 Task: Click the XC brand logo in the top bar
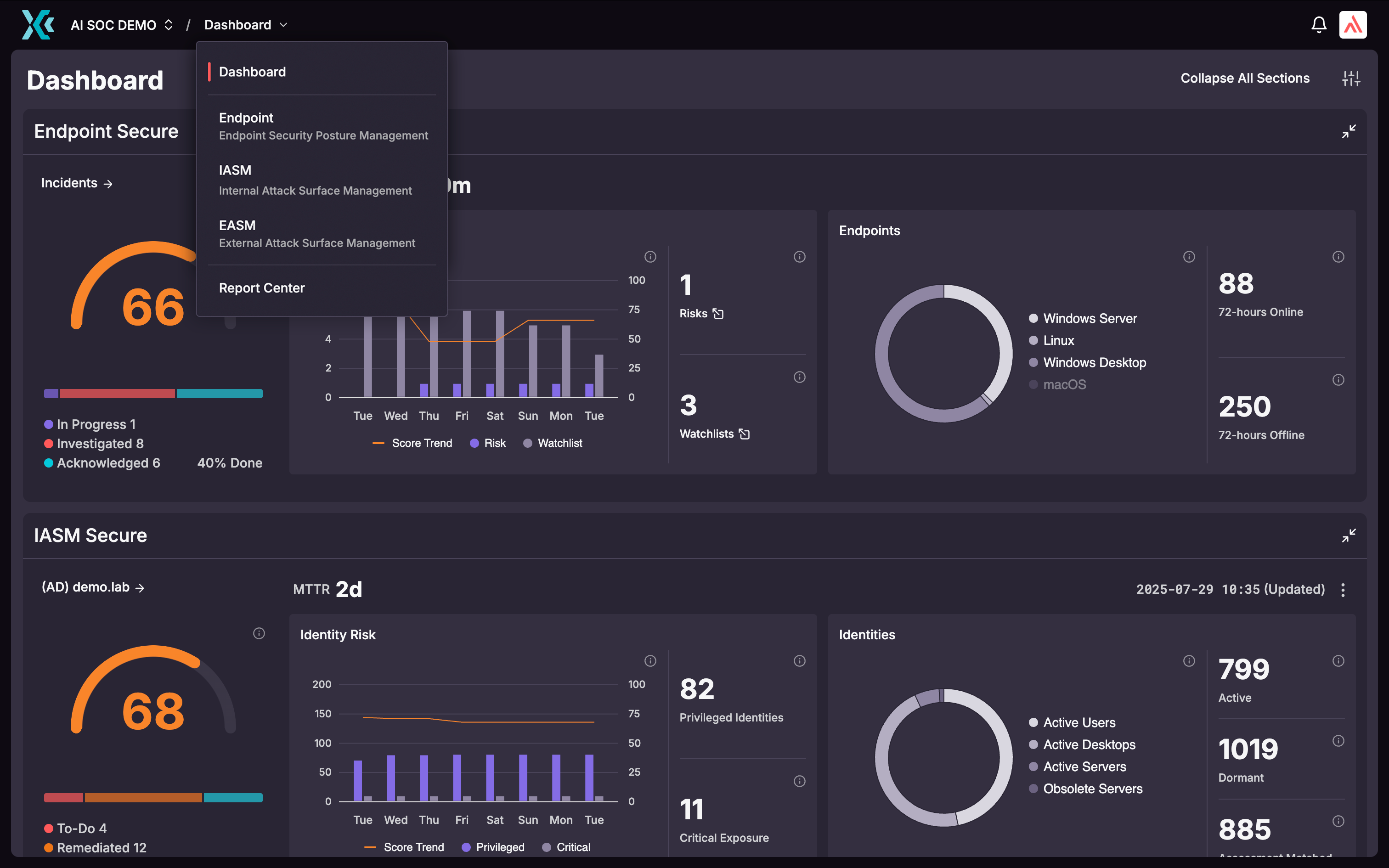click(x=37, y=24)
